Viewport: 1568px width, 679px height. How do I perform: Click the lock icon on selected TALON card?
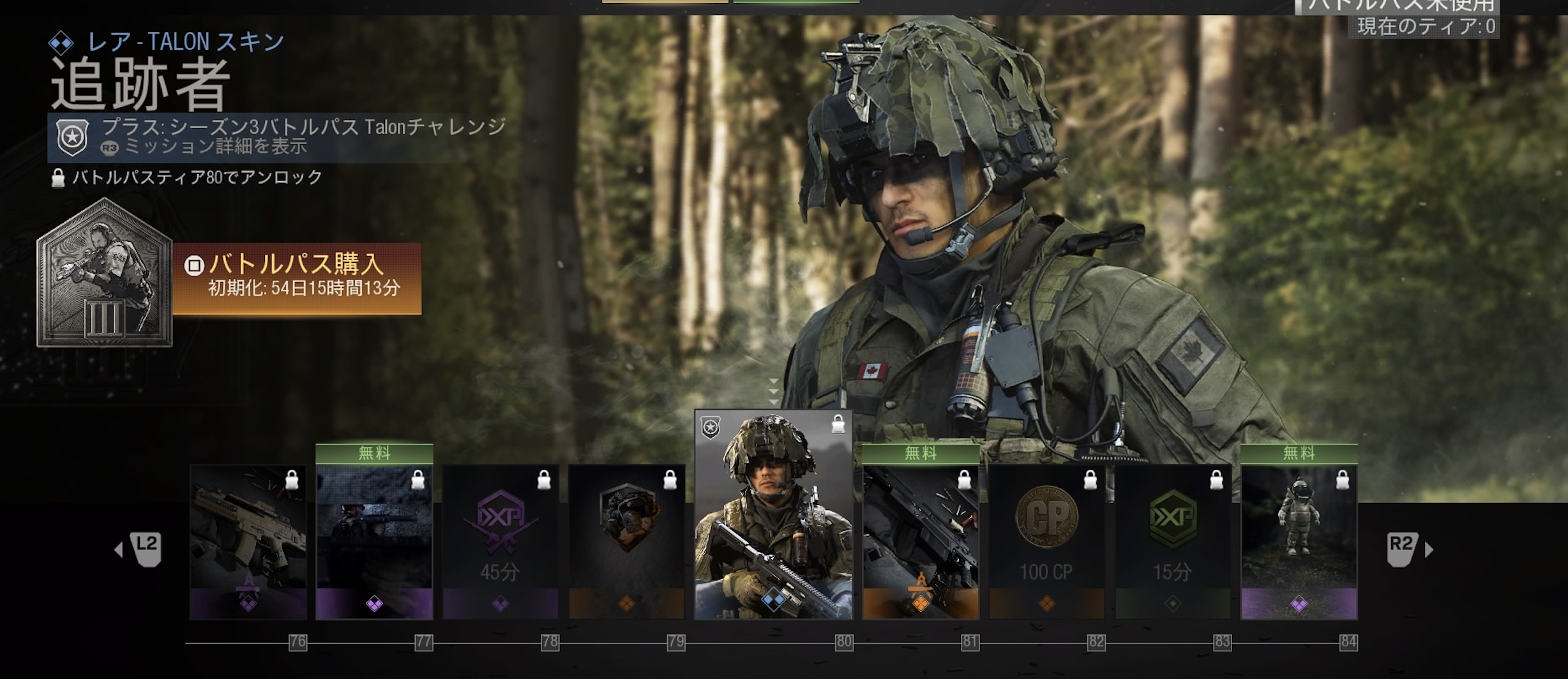click(x=838, y=424)
